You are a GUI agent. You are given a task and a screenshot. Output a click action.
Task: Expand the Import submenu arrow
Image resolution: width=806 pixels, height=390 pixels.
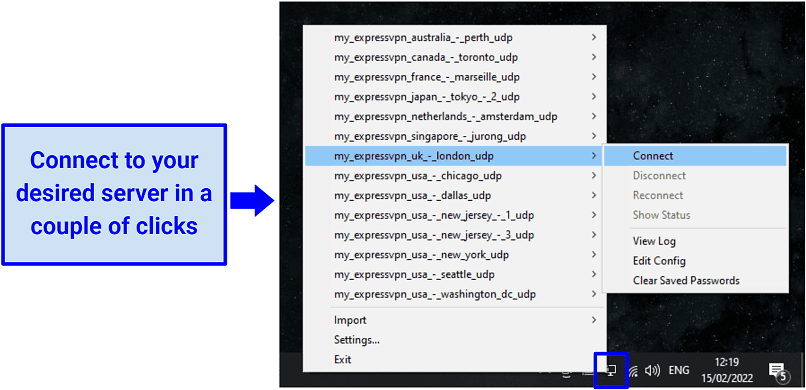coord(594,320)
